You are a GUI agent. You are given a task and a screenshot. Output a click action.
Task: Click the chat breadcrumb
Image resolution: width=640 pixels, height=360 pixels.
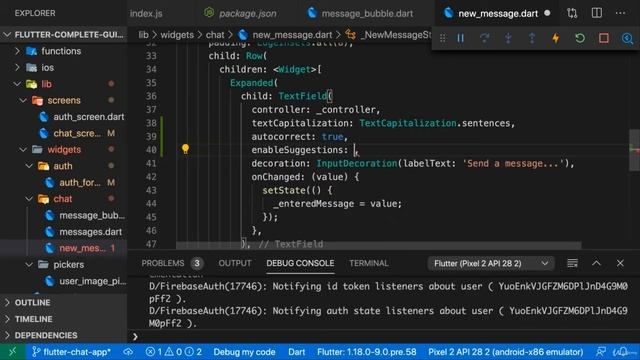pyautogui.click(x=215, y=35)
